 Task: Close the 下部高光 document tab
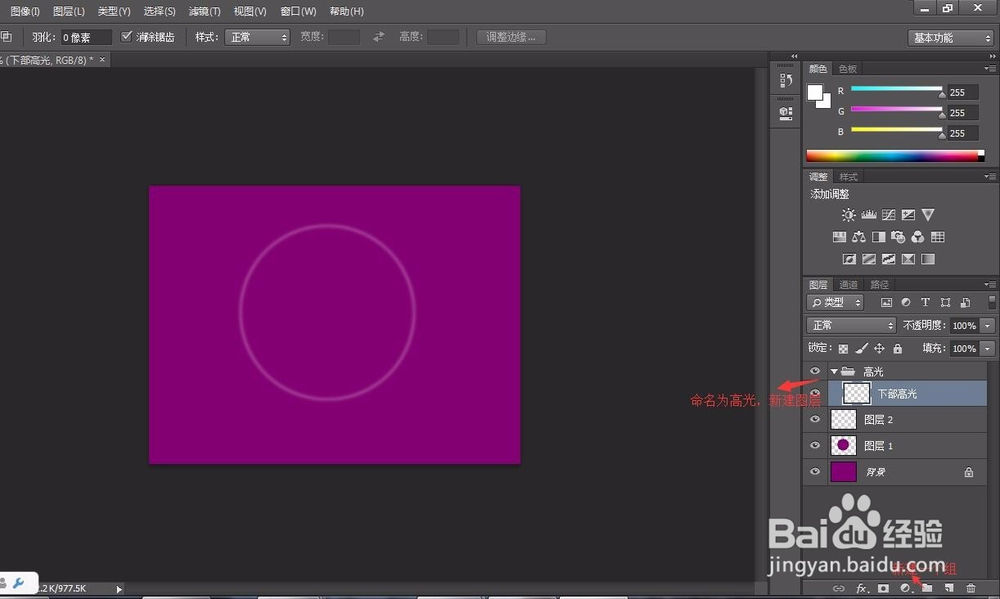pyautogui.click(x=102, y=59)
